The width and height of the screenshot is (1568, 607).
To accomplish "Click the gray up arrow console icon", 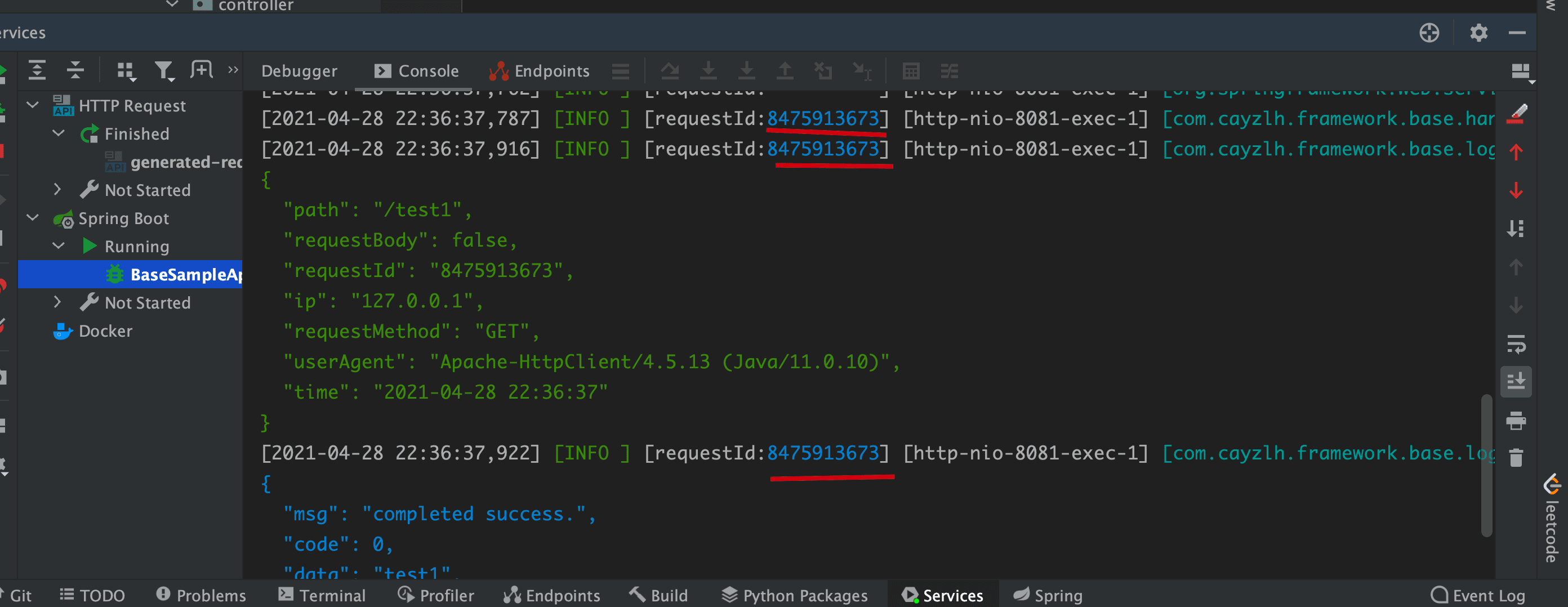I will pyautogui.click(x=1516, y=267).
